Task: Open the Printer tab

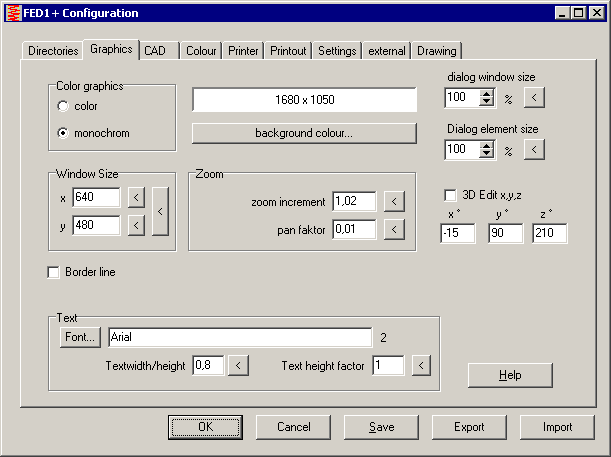Action: (x=243, y=51)
